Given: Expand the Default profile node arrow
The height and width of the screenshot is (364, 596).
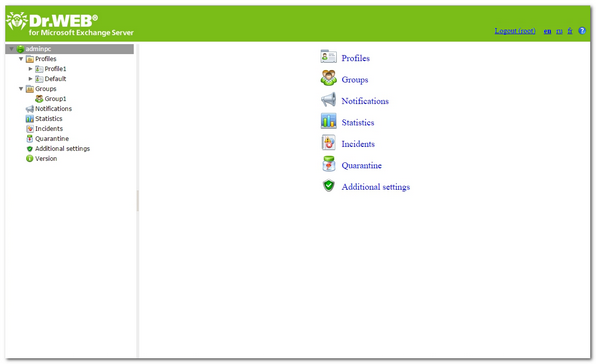Looking at the screenshot, I should [30, 79].
